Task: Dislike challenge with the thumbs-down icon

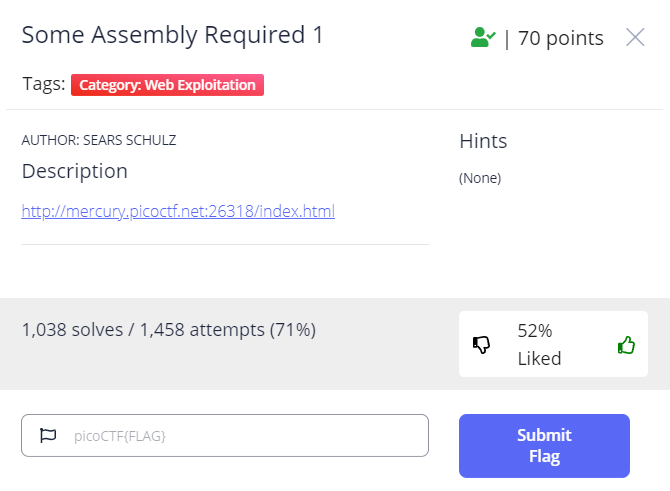Action: click(481, 345)
